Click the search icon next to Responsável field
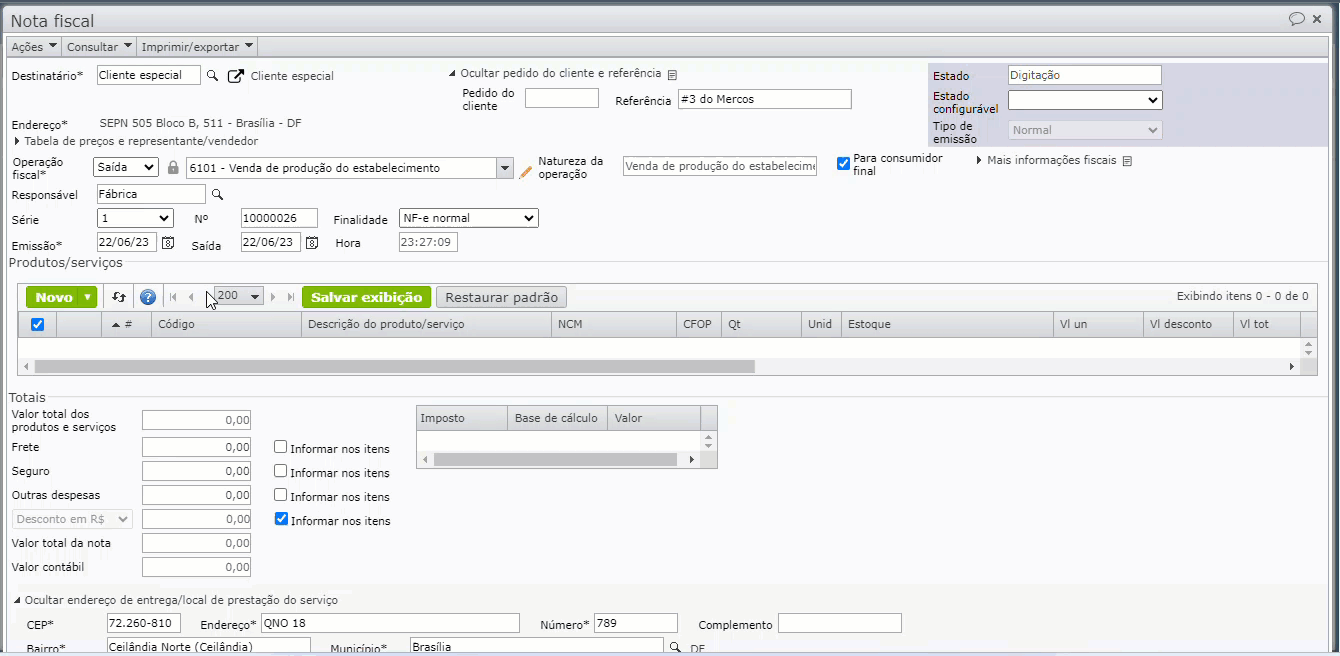The height and width of the screenshot is (656, 1340). 217,195
